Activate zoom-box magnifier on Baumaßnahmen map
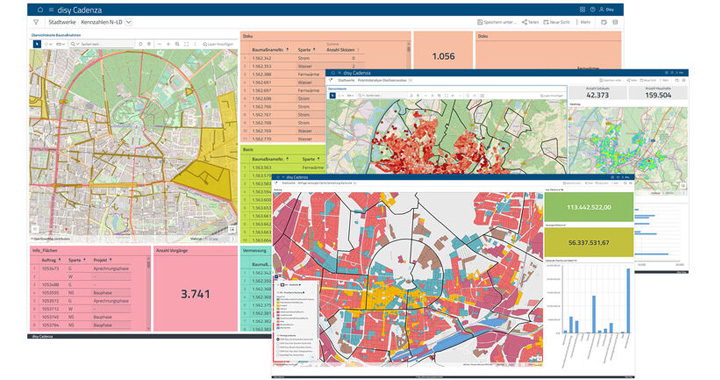 [177, 44]
